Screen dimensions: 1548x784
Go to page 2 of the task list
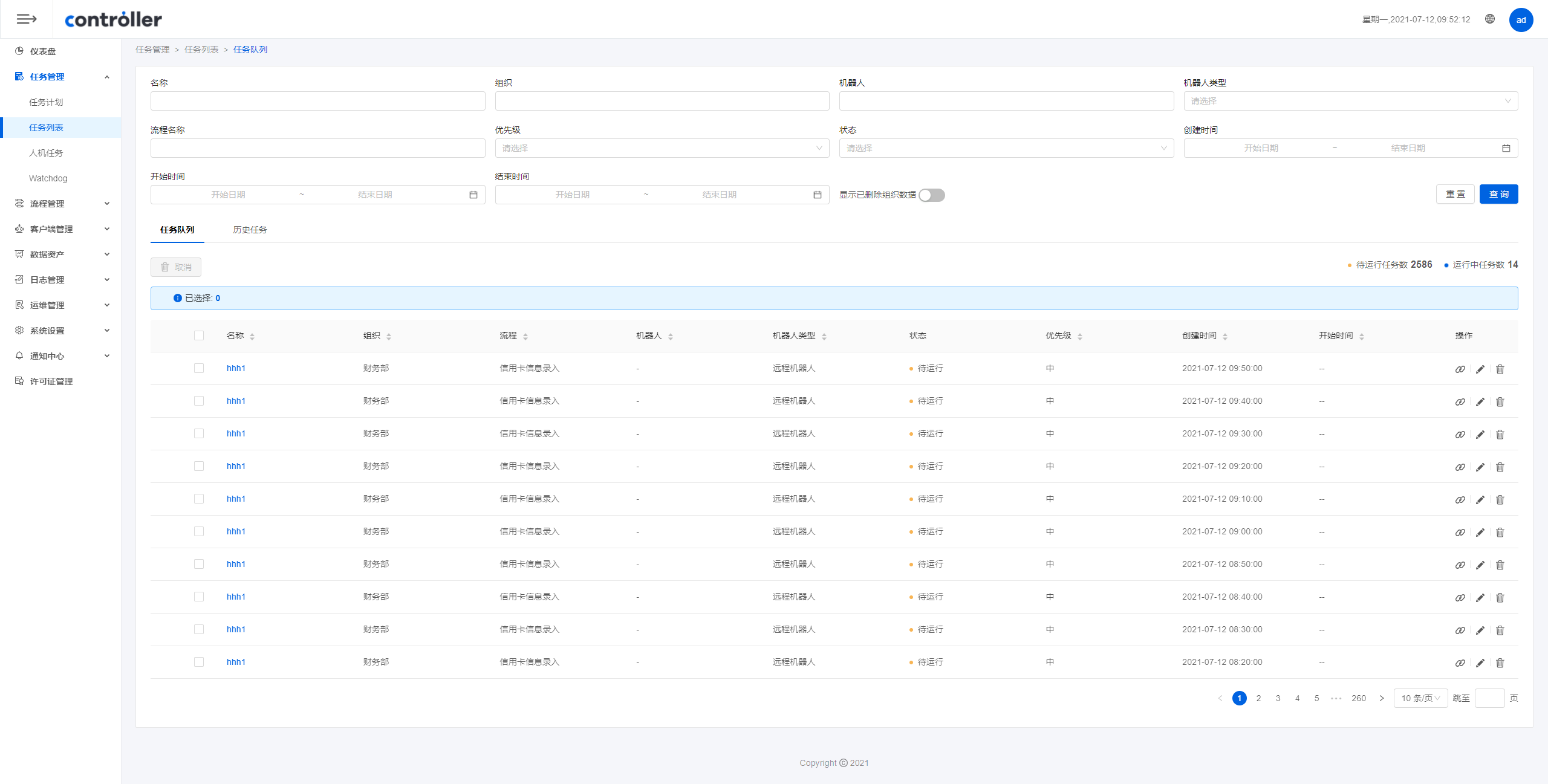coord(1258,698)
